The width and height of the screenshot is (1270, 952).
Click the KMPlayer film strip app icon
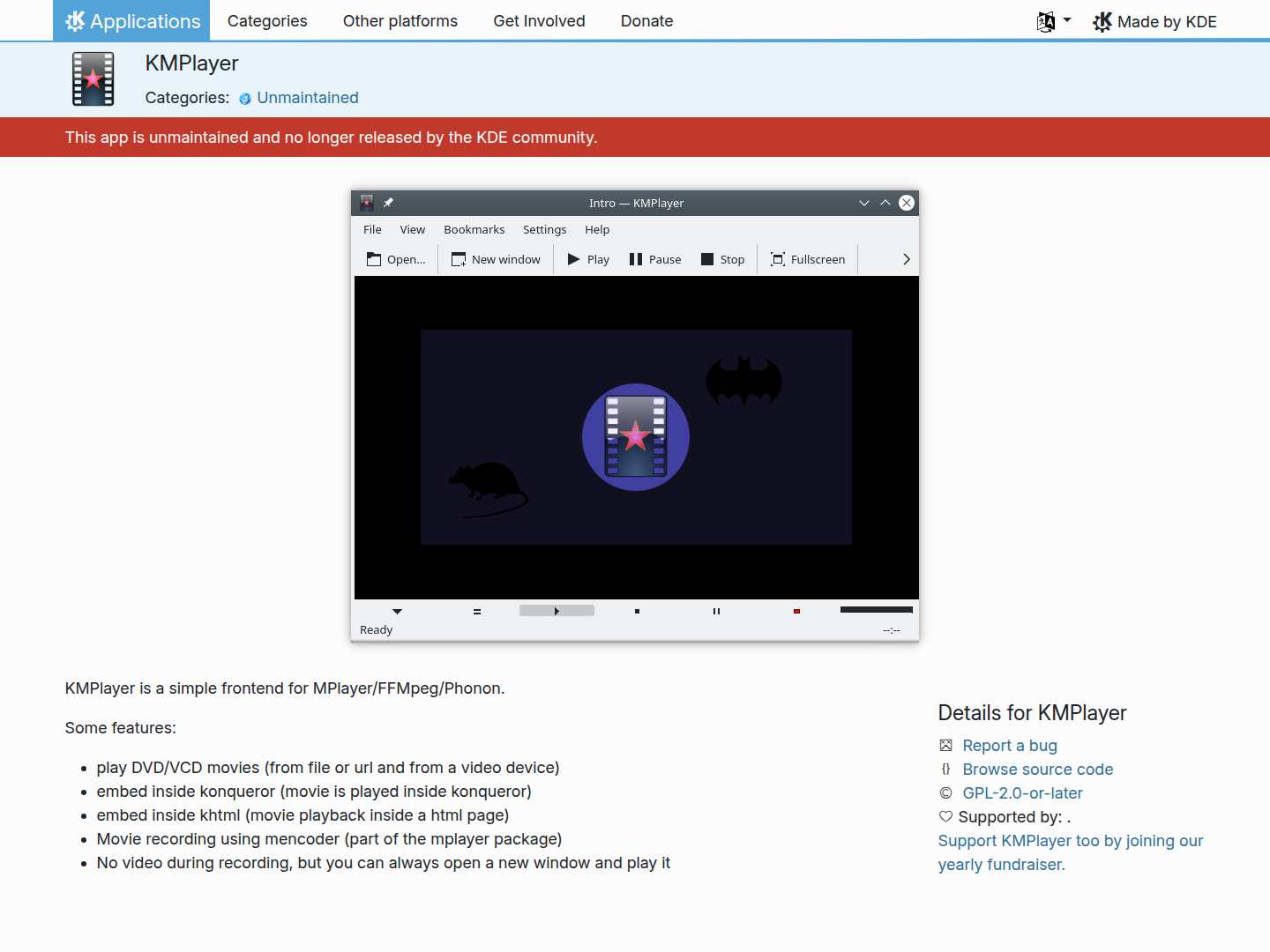coord(93,79)
